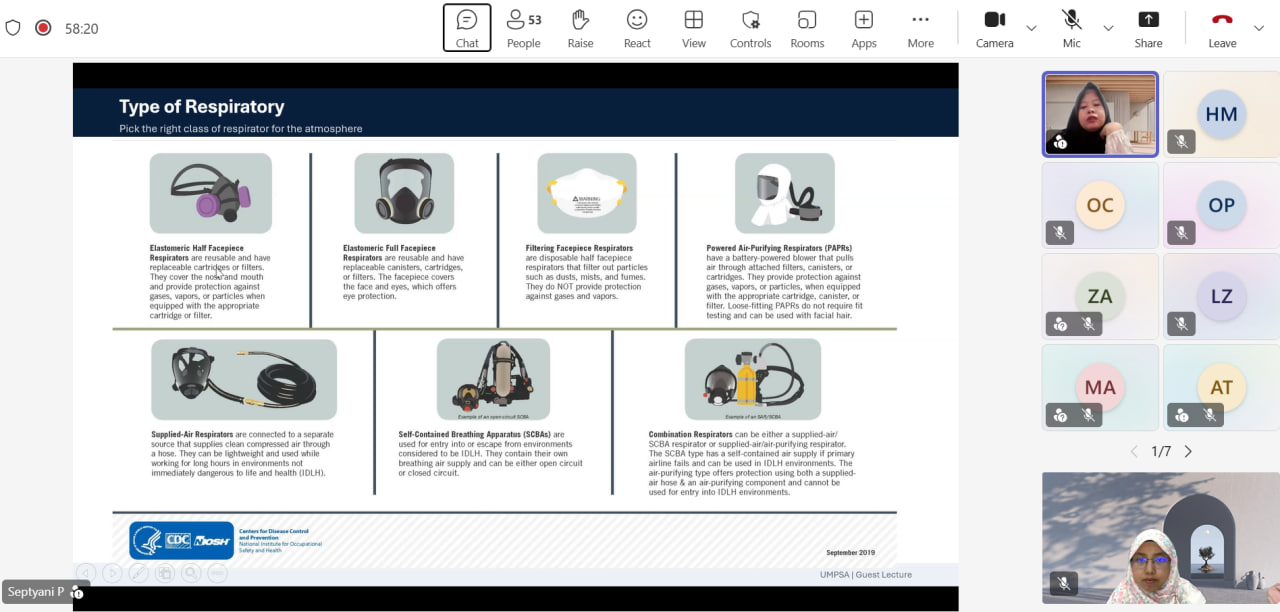Open the Rooms breakout options
The width and height of the screenshot is (1280, 612).
click(x=807, y=28)
